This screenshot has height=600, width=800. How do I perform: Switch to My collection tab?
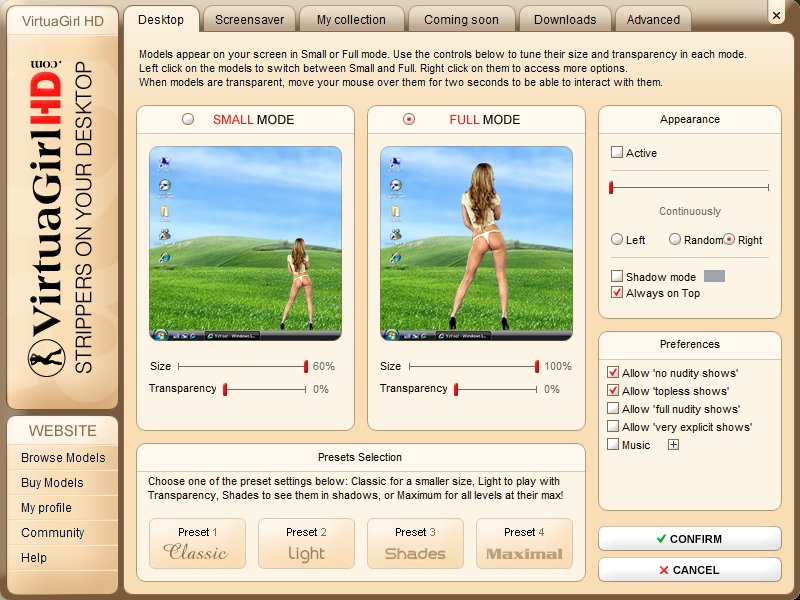pos(351,20)
